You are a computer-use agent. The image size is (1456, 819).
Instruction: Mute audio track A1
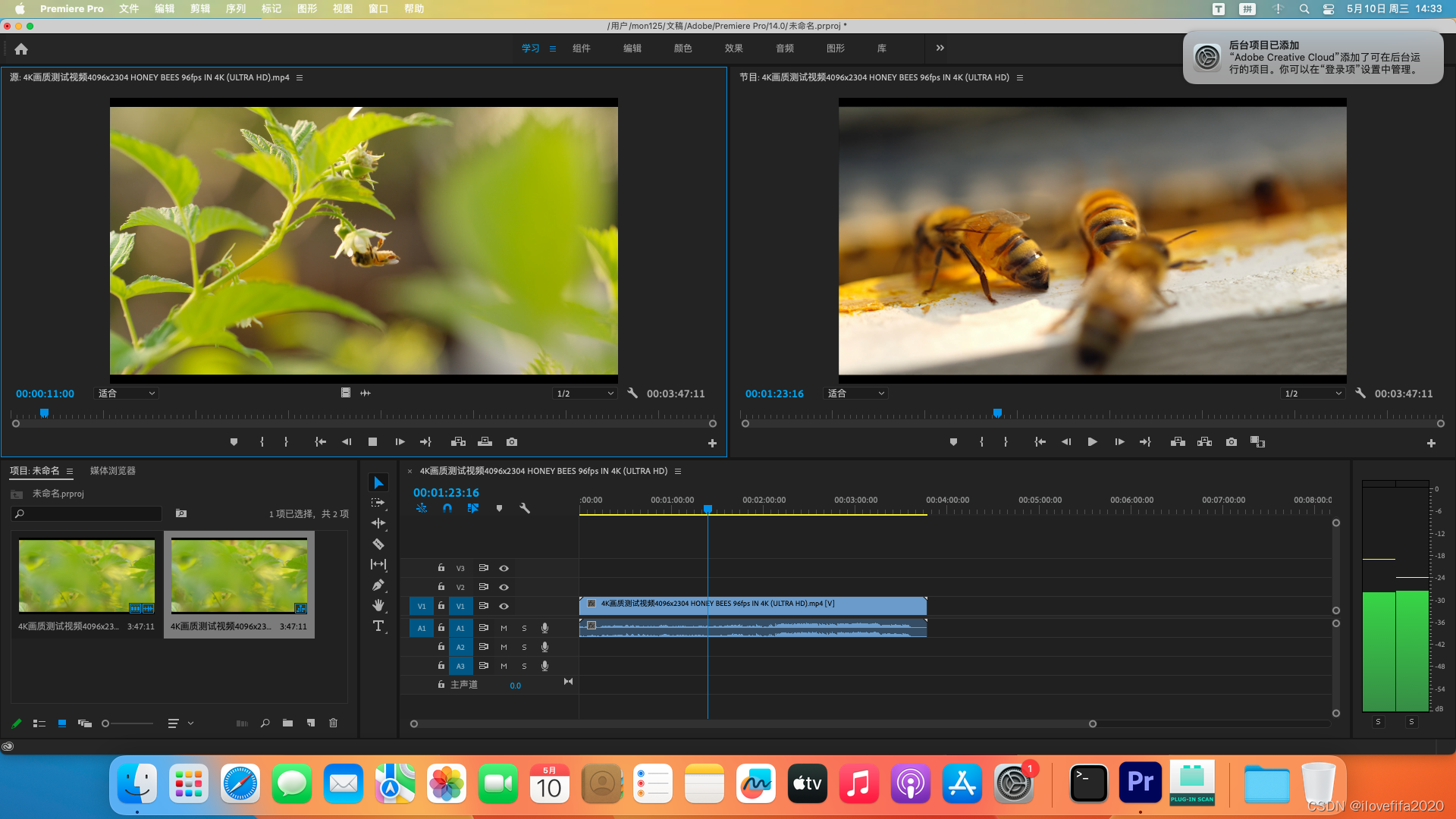click(x=504, y=628)
